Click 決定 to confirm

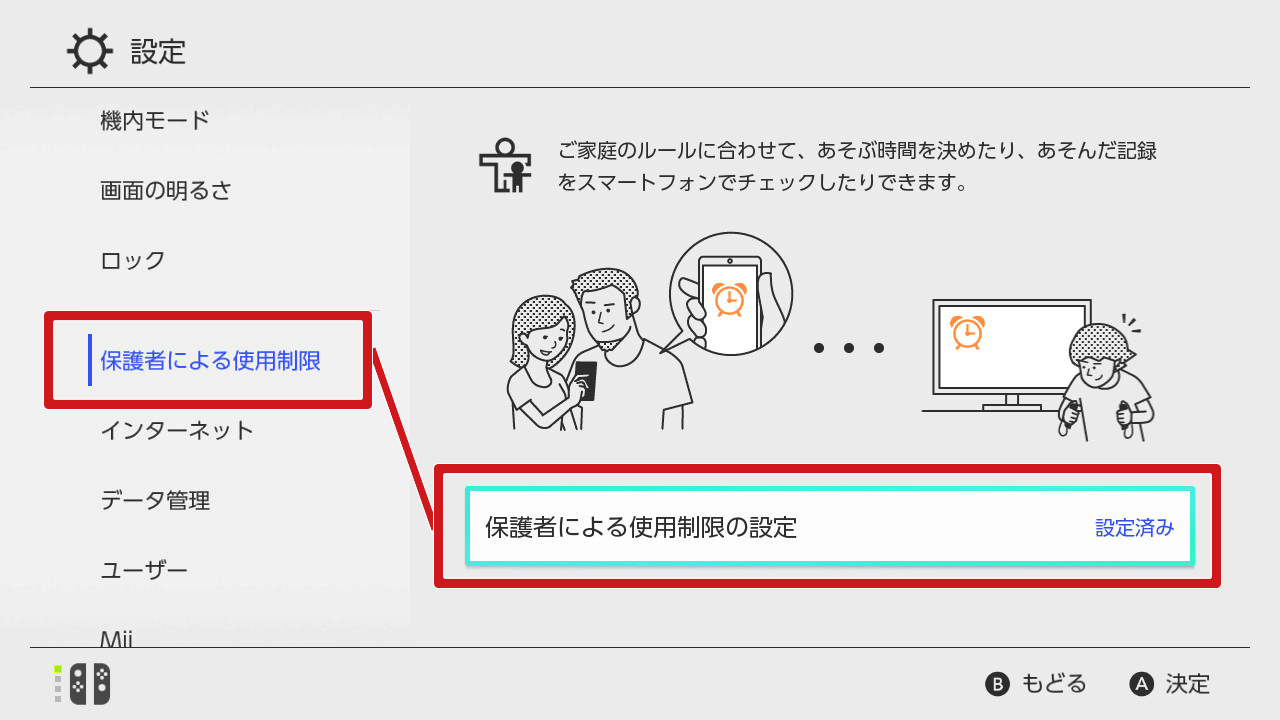tap(1188, 684)
